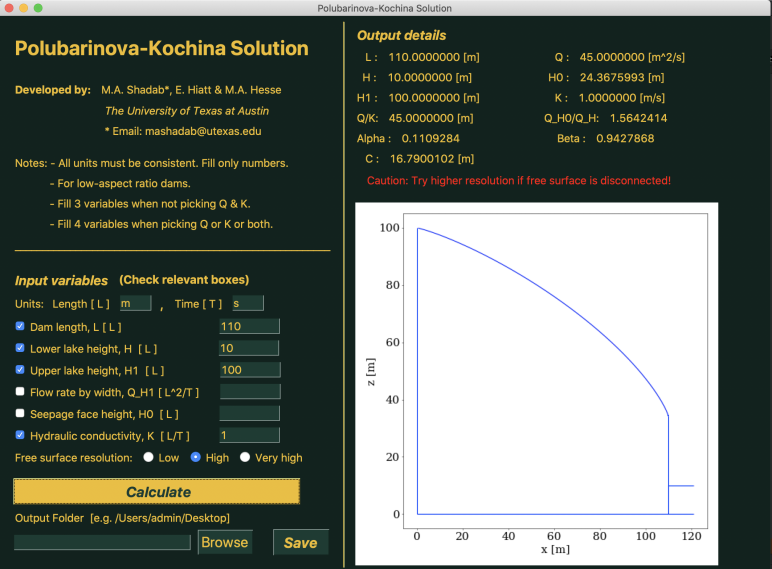This screenshot has height=569, width=772.
Task: Select Very high free surface resolution
Action: click(x=245, y=457)
